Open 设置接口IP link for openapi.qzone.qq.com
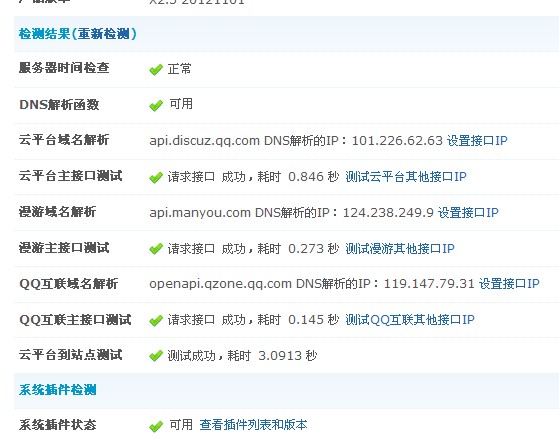 (509, 284)
